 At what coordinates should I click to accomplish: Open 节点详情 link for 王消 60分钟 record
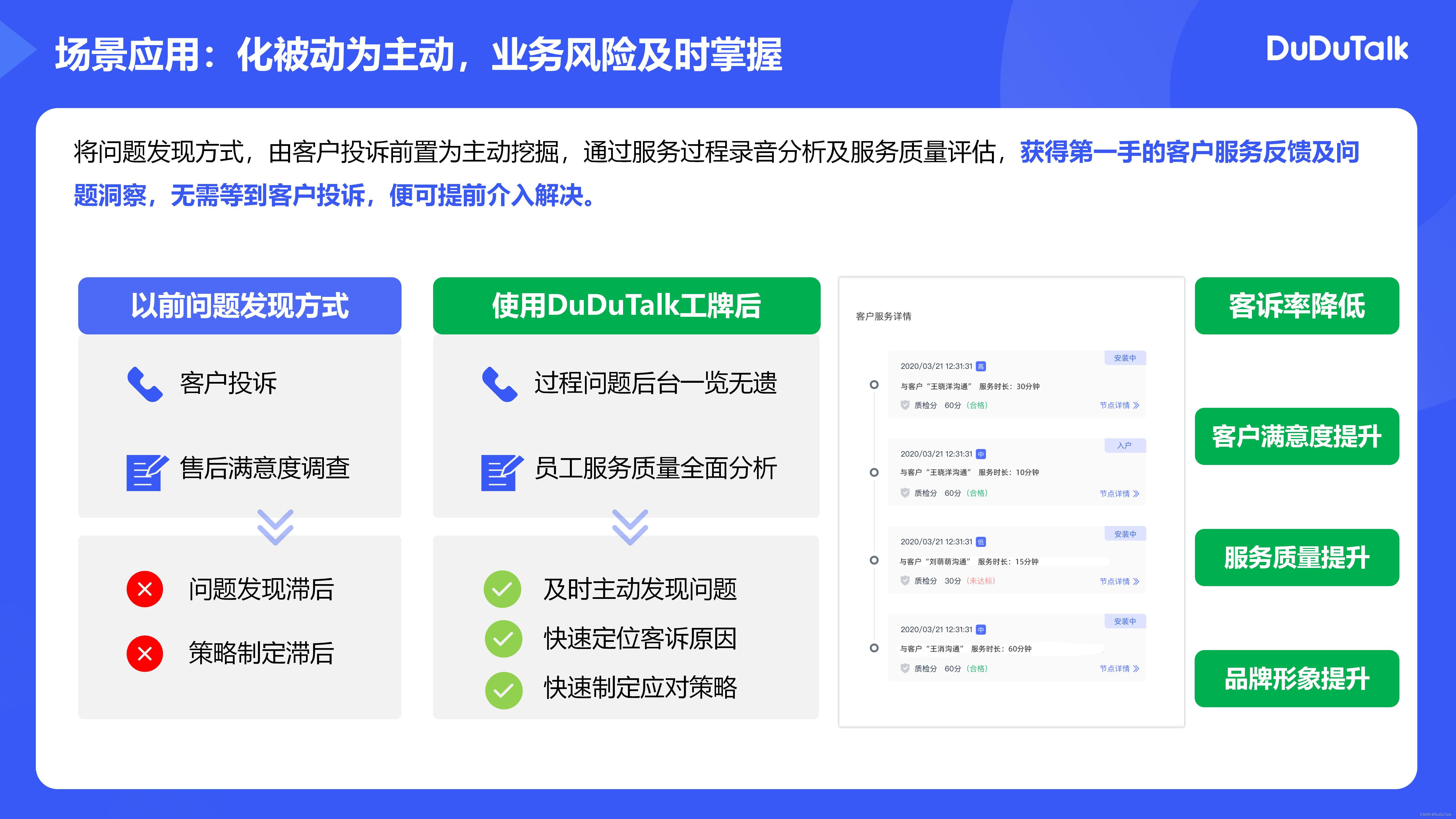pos(1119,669)
